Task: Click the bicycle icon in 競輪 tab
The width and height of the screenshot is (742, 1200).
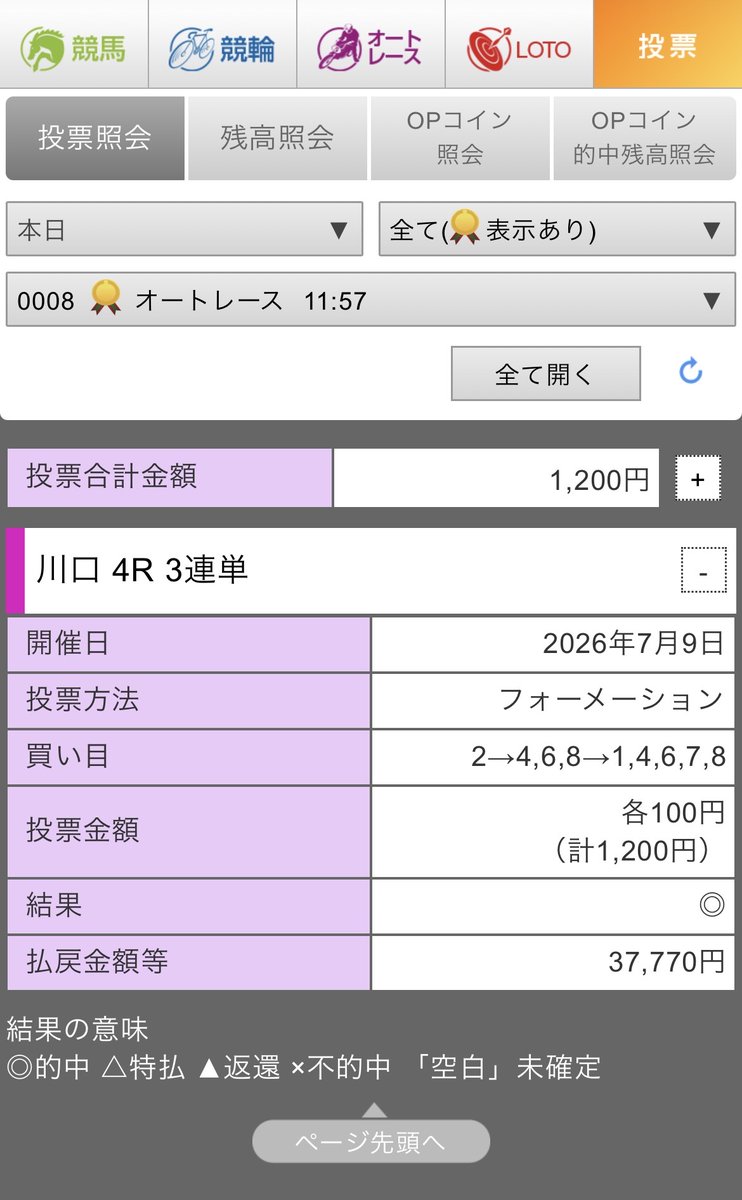Action: 191,48
